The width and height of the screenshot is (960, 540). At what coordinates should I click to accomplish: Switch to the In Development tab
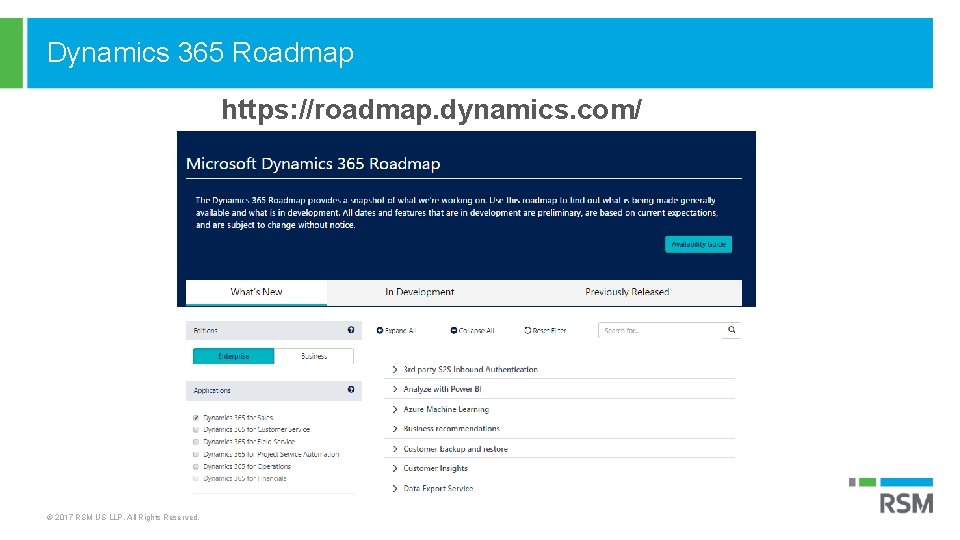coord(419,292)
